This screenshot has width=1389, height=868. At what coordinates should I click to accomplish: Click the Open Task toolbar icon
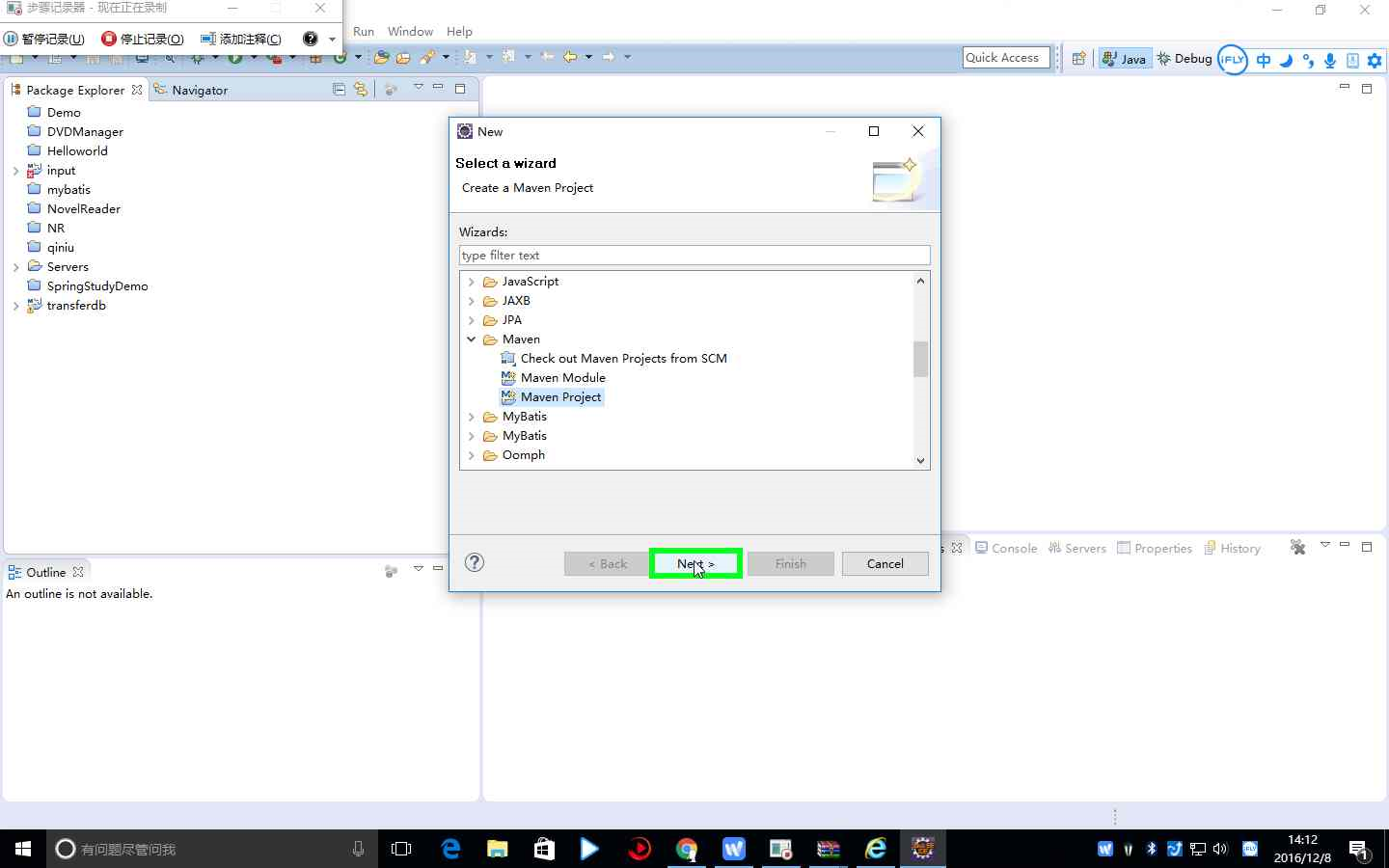403,58
